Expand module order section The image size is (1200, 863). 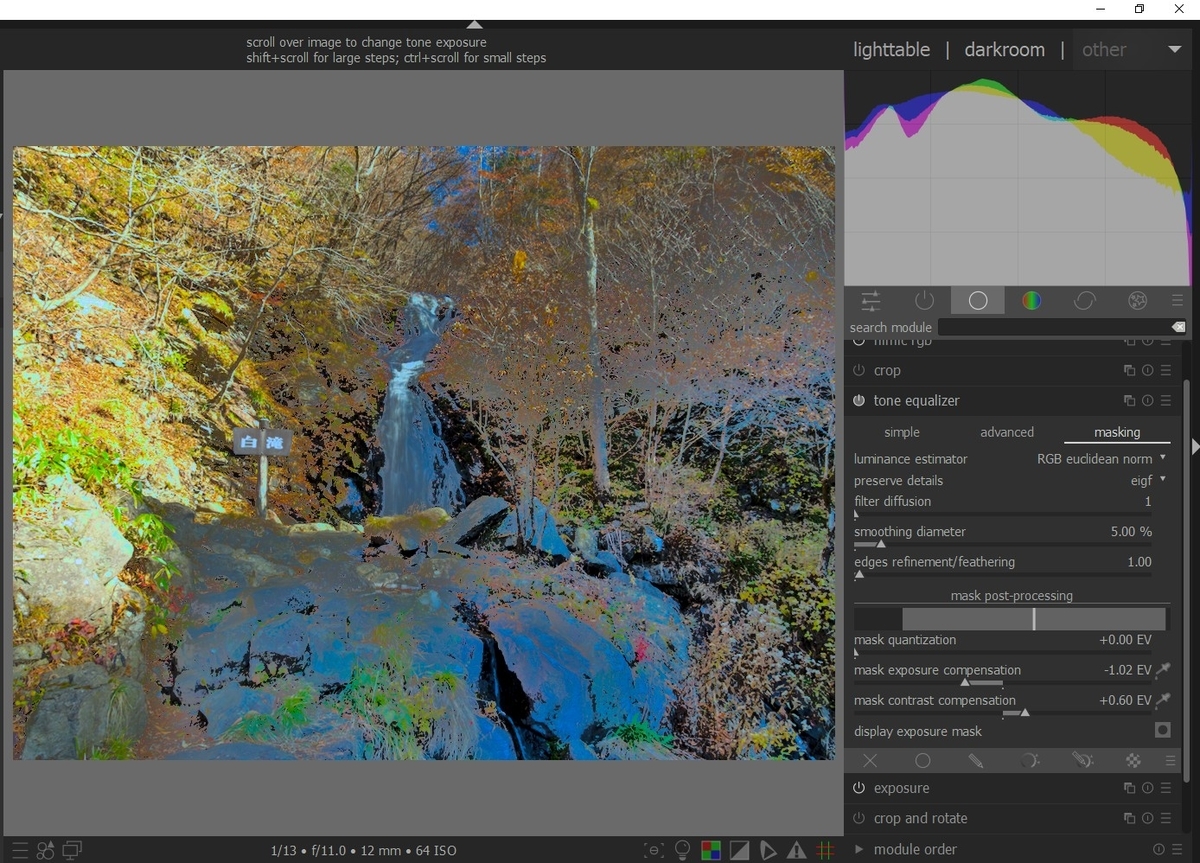858,849
